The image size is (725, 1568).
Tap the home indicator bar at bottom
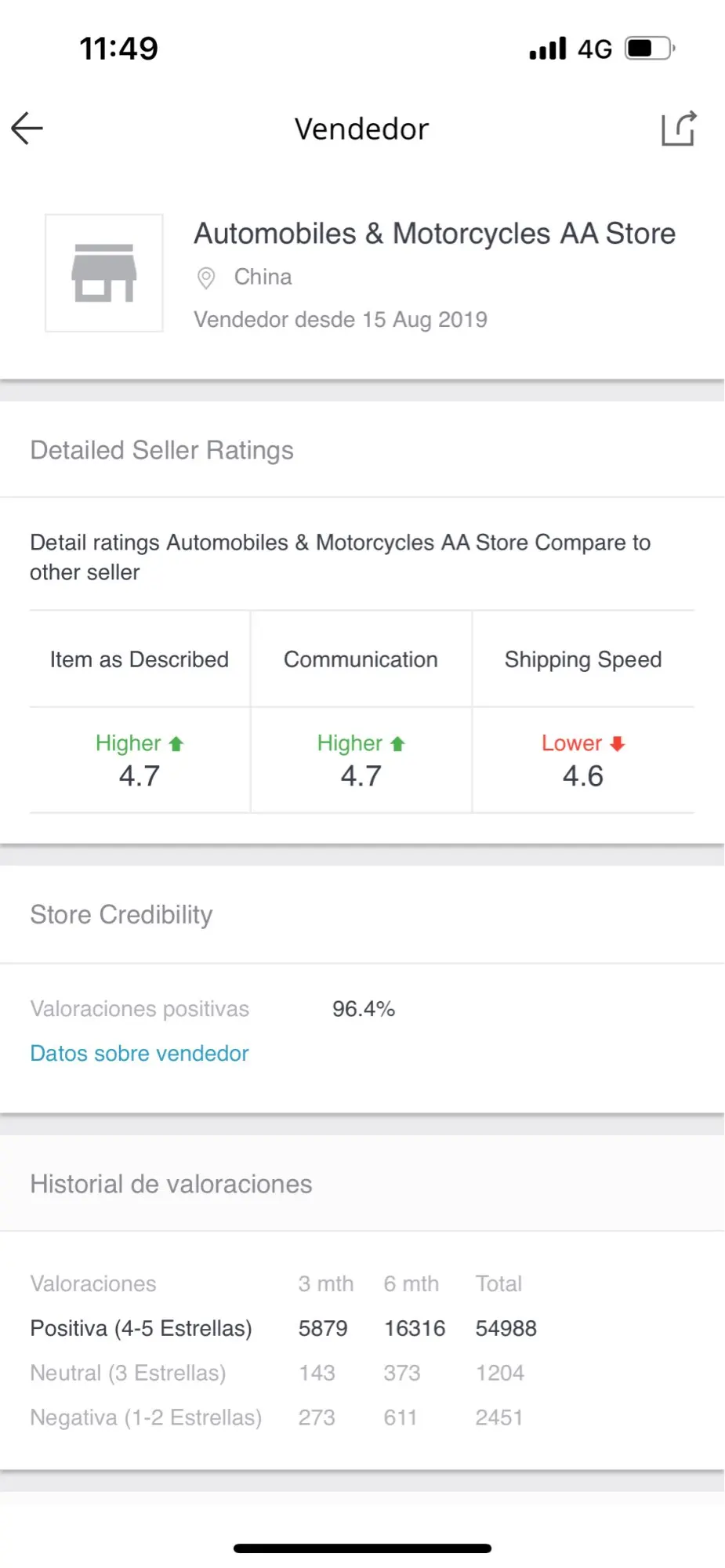[x=362, y=1548]
